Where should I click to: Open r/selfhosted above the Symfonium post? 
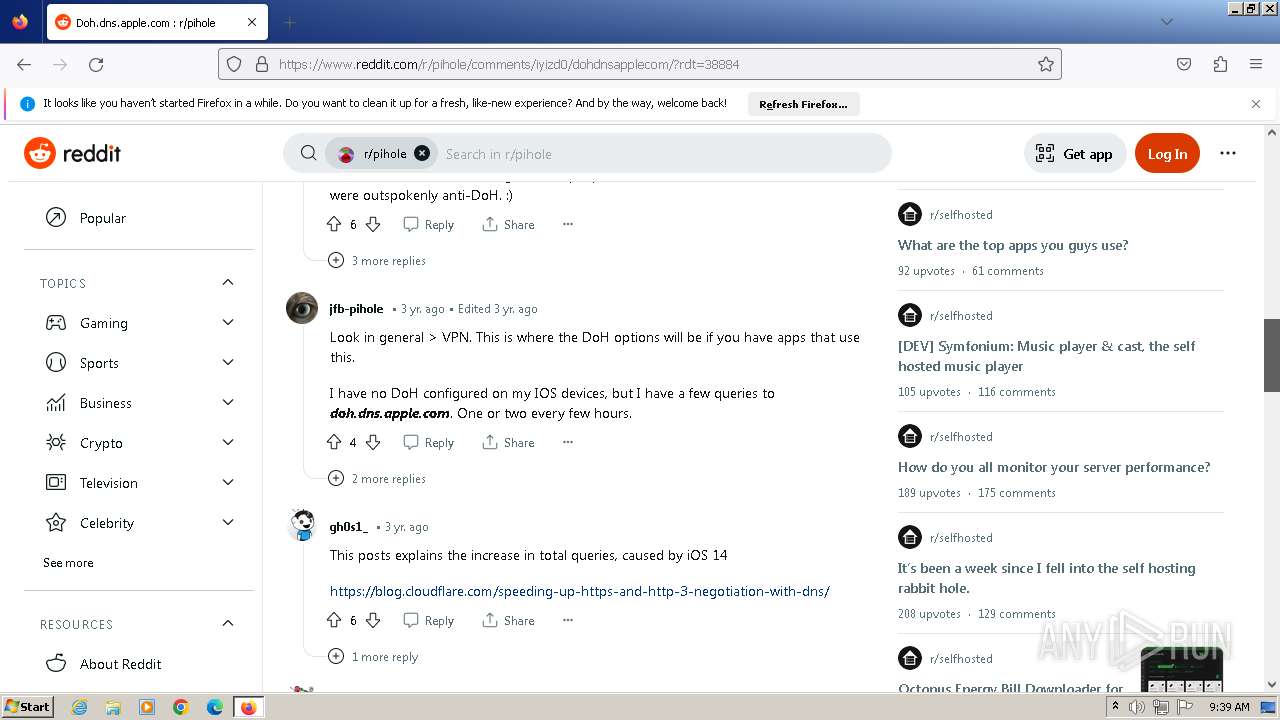(961, 316)
